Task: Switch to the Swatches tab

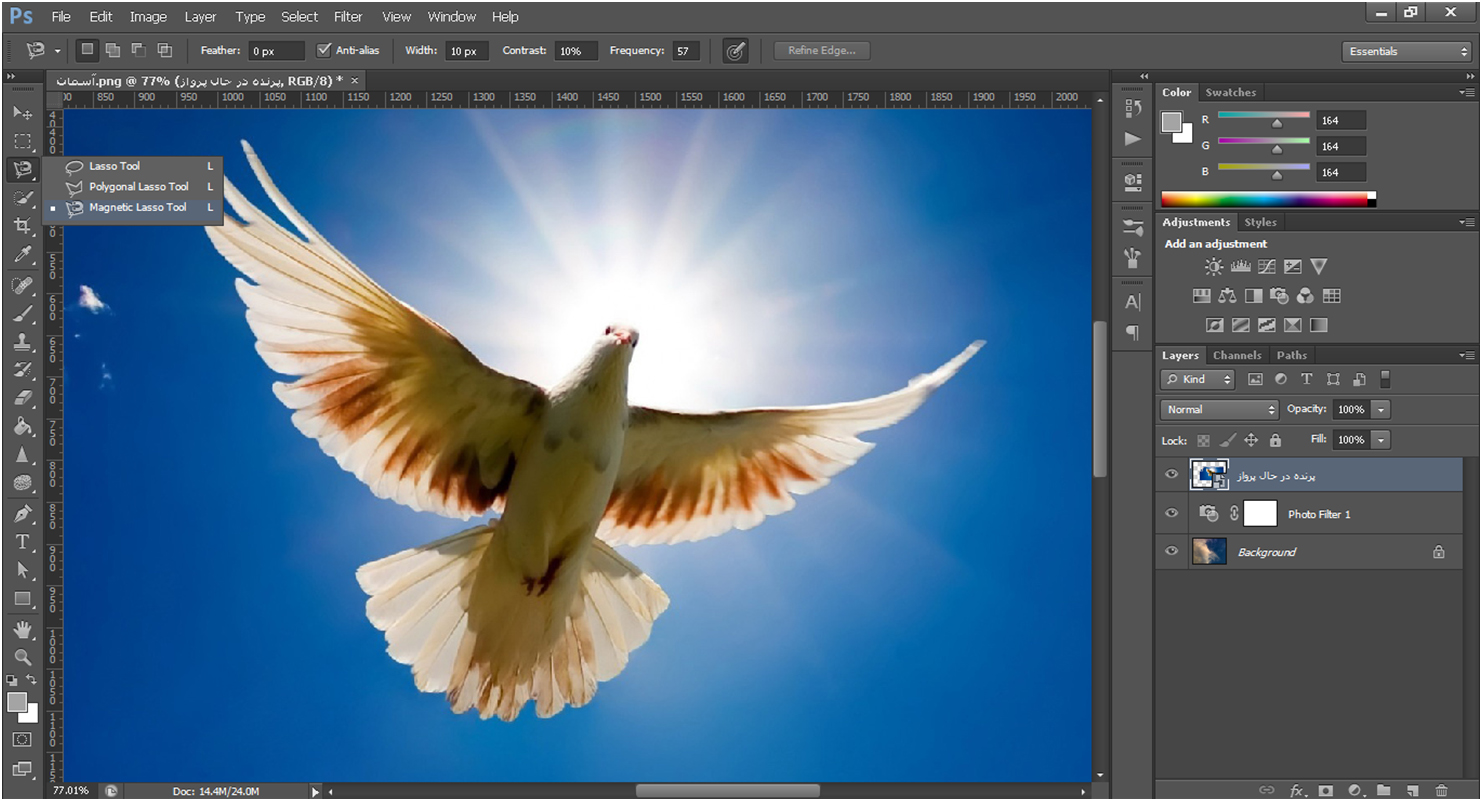Action: 1230,92
